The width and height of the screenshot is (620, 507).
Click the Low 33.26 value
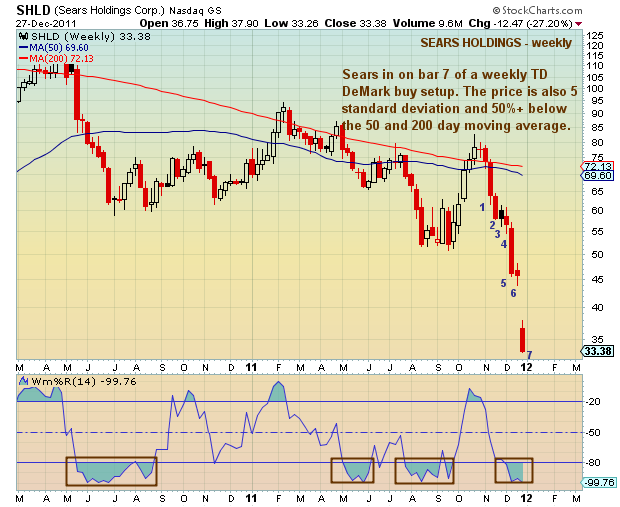click(291, 23)
